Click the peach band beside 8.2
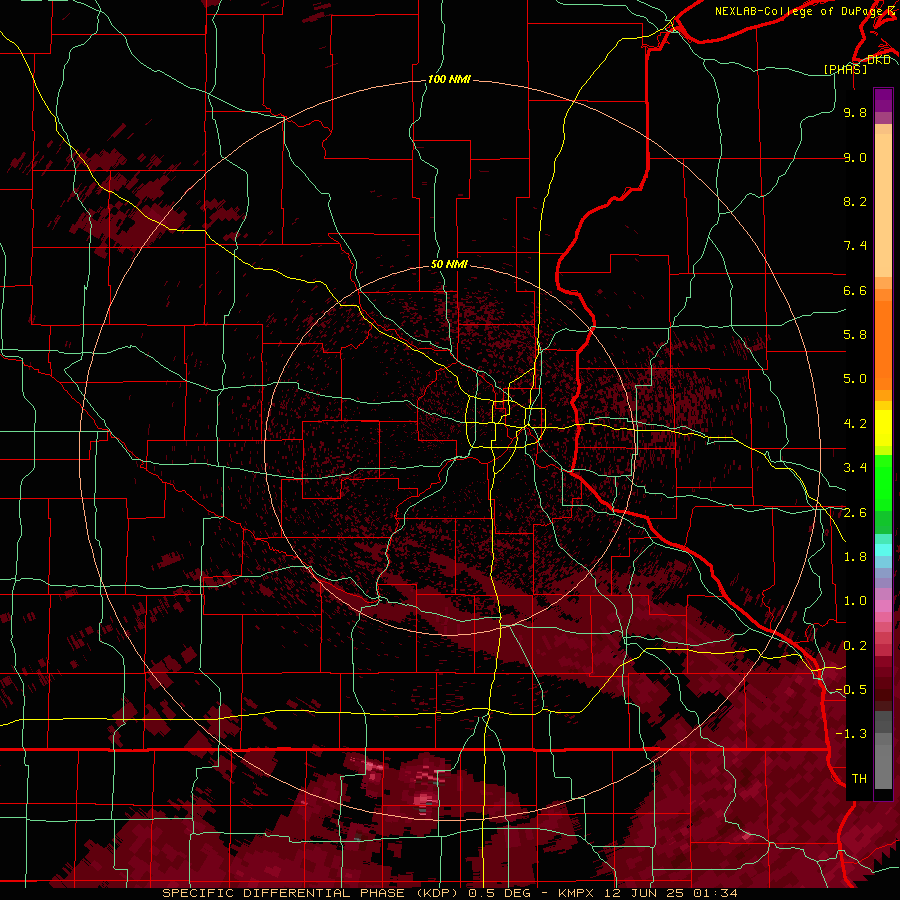 883,205
